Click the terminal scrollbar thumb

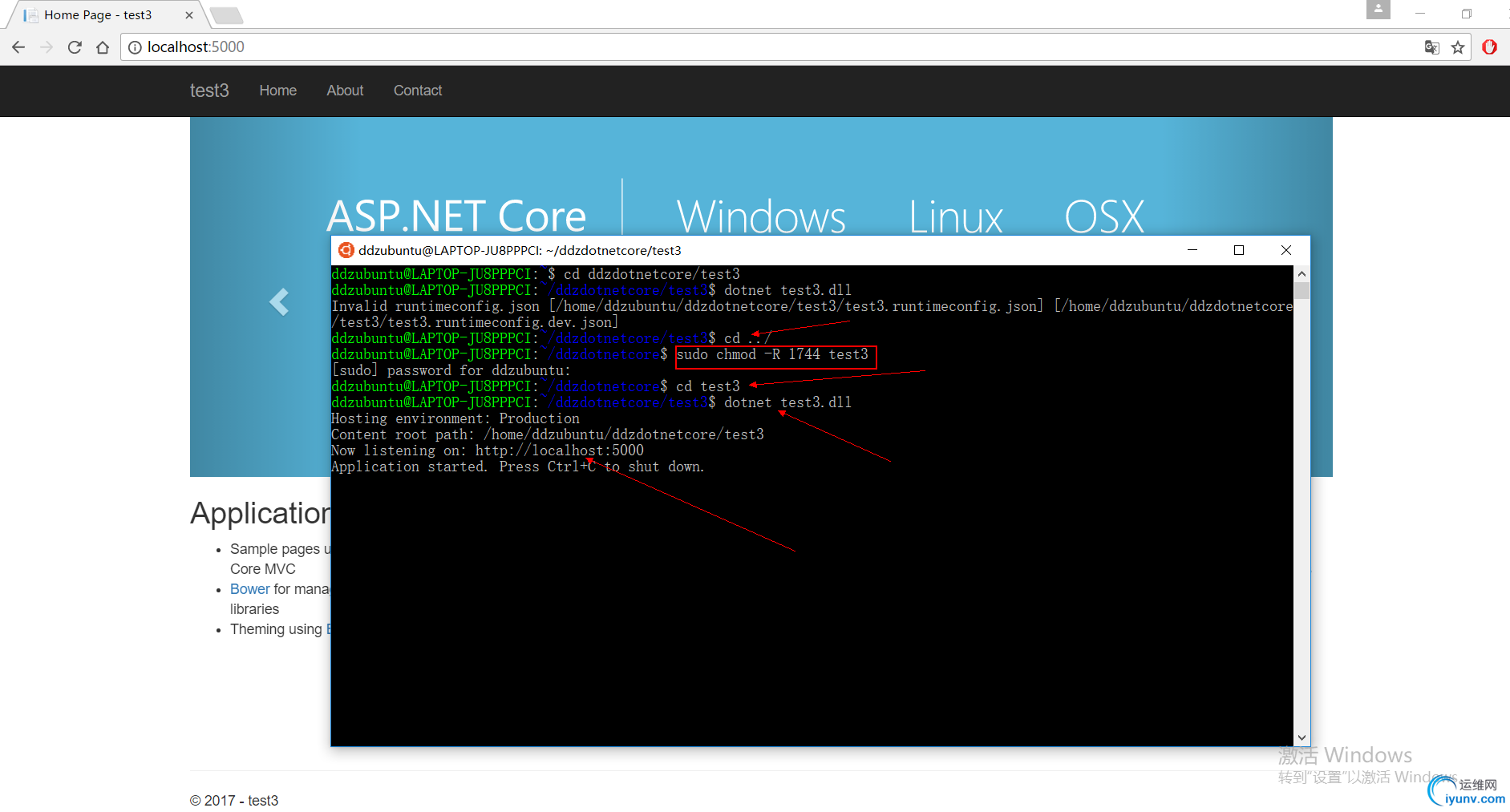coord(1302,290)
